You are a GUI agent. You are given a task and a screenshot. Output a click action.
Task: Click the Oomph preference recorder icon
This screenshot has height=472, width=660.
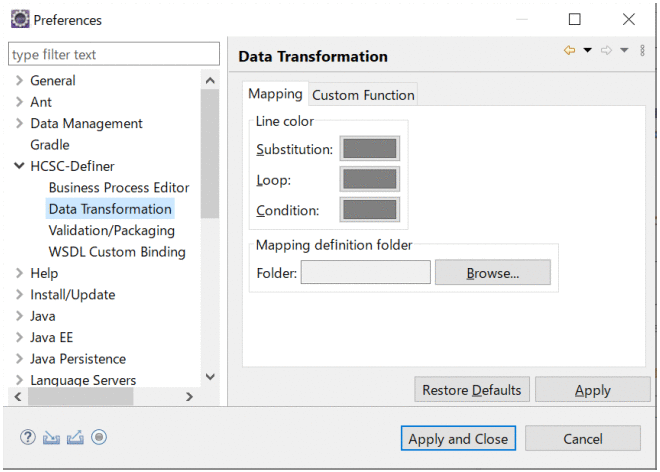99,437
